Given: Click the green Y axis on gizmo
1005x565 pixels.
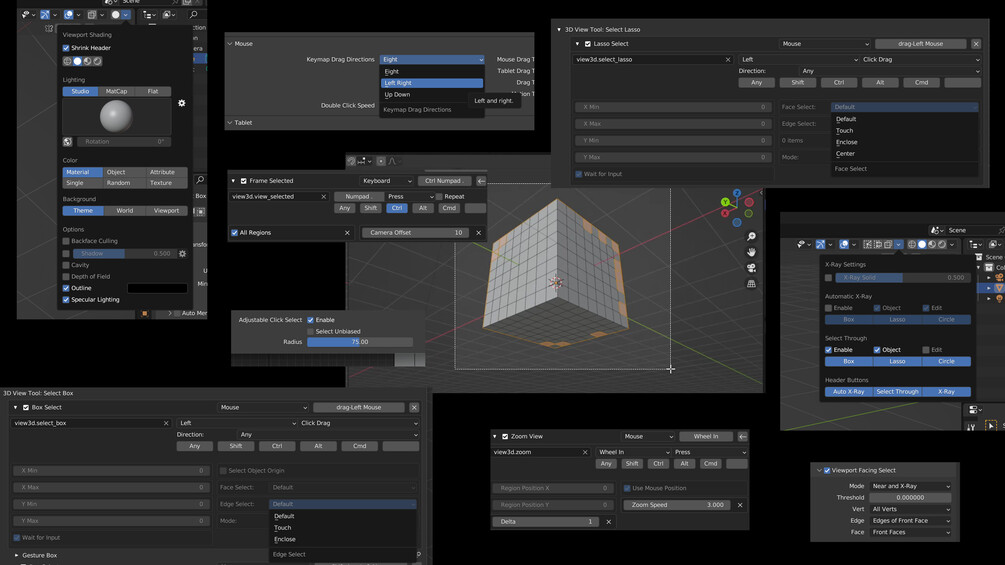Looking at the screenshot, I should (x=725, y=202).
